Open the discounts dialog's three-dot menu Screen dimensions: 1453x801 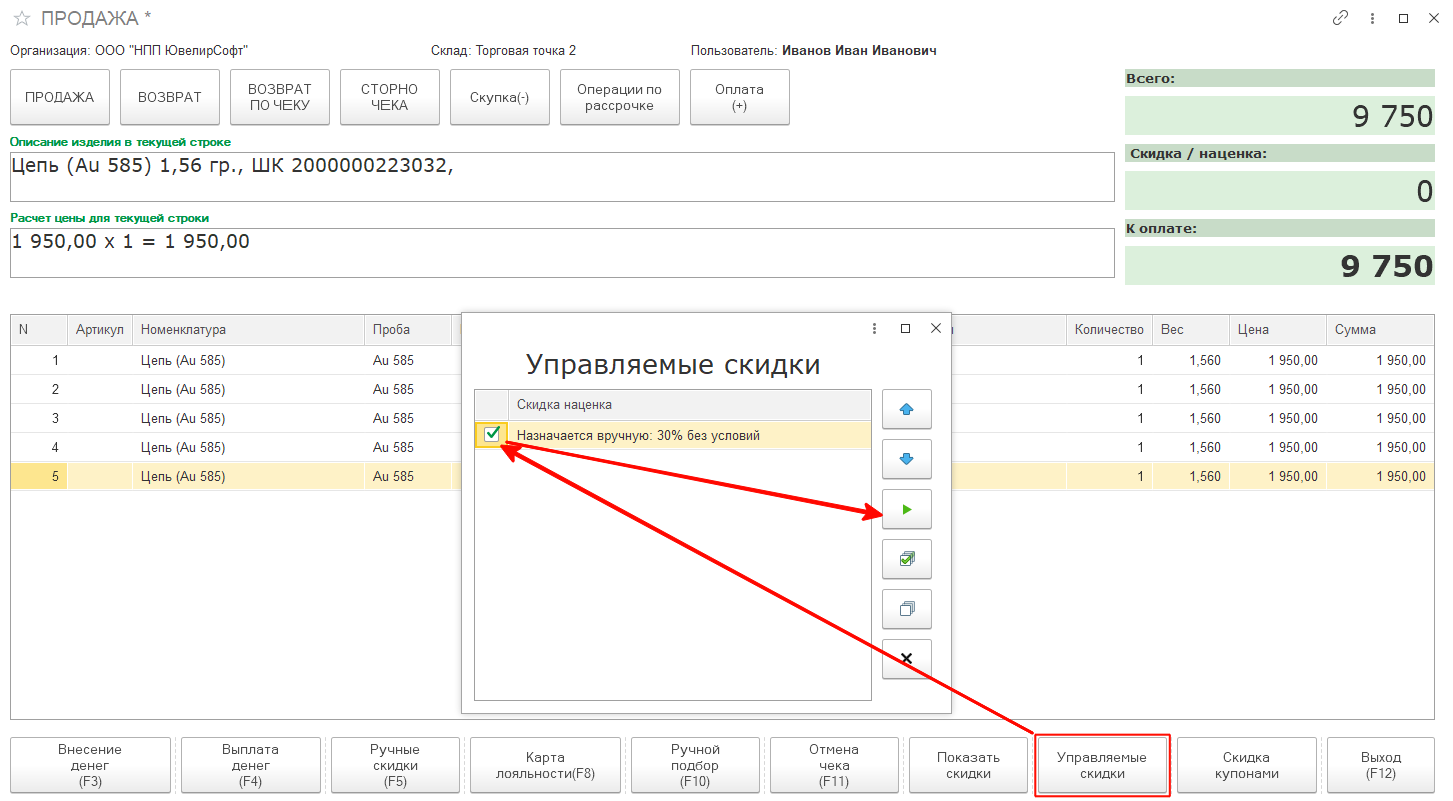click(x=875, y=328)
